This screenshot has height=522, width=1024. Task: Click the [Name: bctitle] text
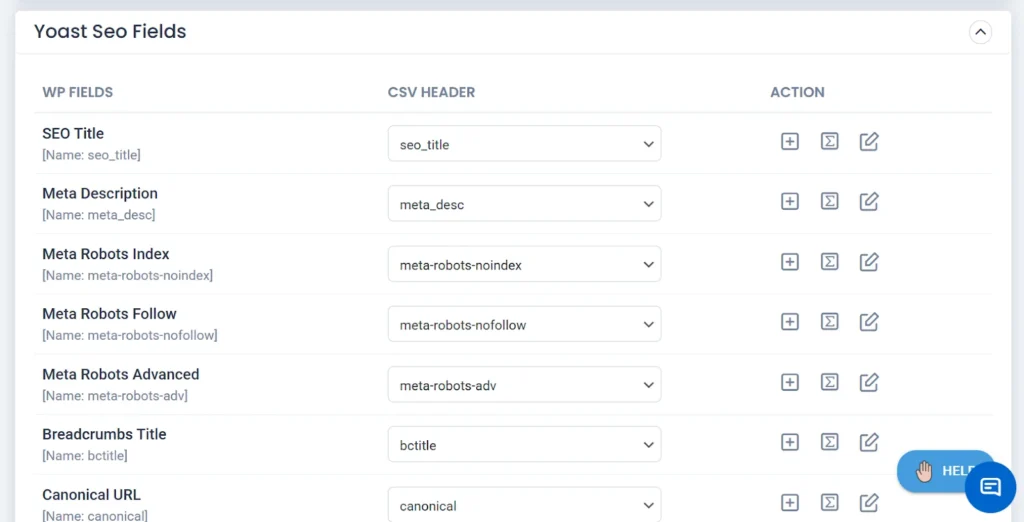pos(85,456)
